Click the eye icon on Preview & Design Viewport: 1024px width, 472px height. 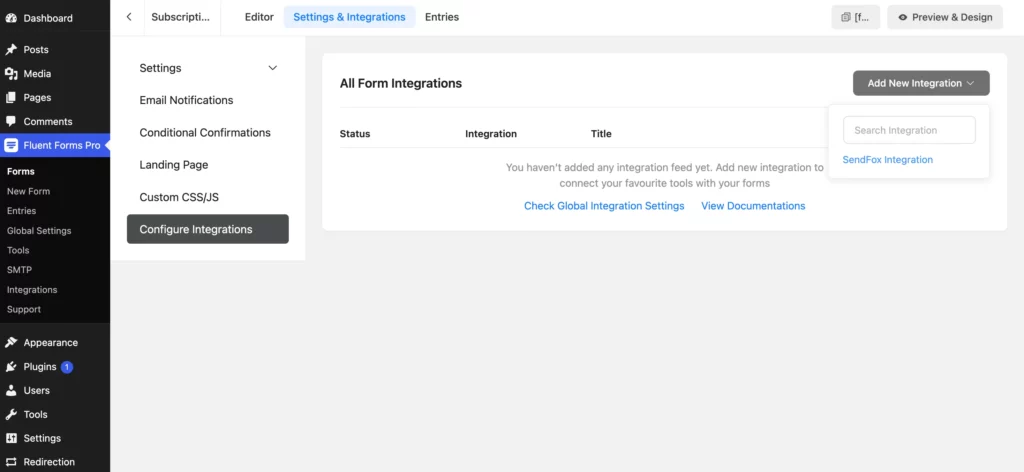click(903, 18)
